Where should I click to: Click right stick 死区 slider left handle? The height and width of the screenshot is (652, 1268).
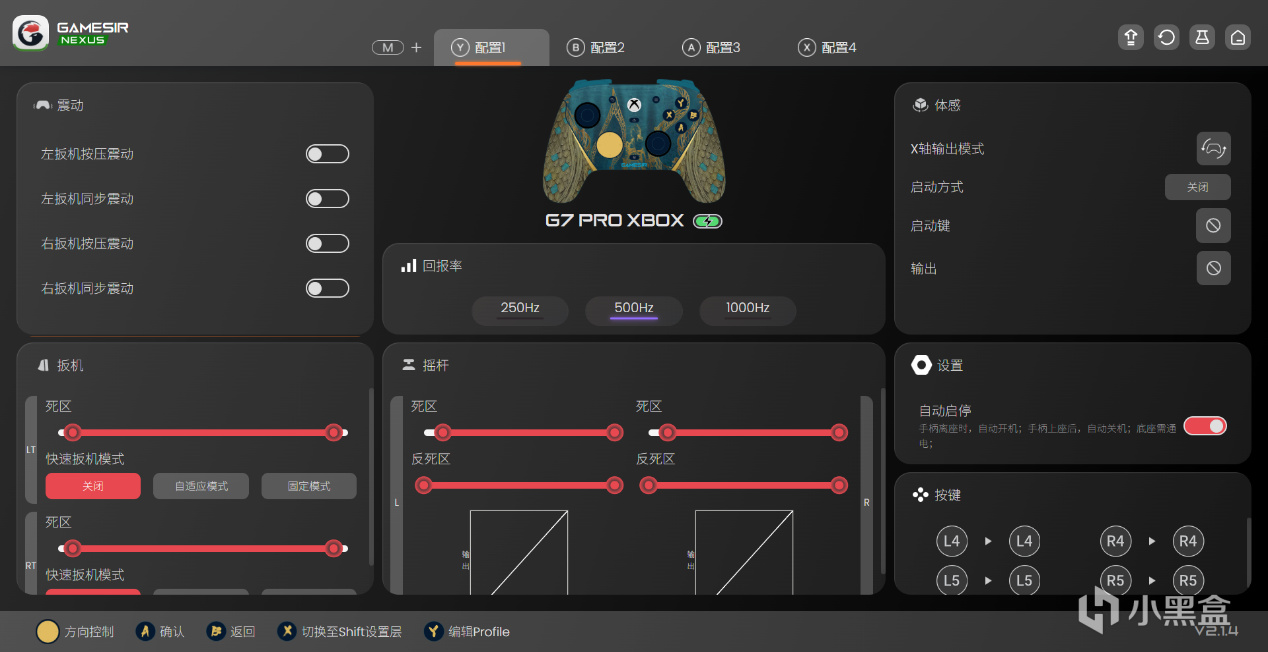(x=667, y=433)
